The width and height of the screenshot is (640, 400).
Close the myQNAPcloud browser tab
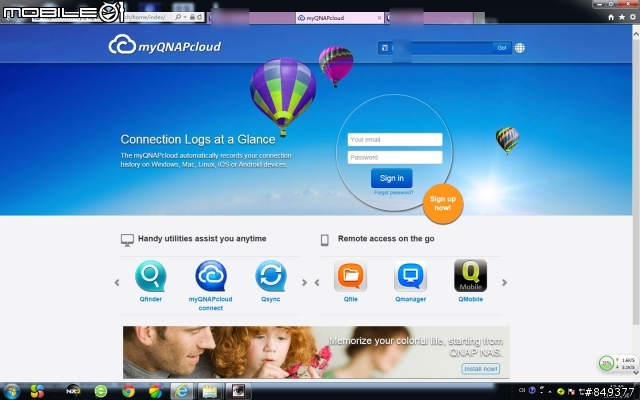click(379, 18)
